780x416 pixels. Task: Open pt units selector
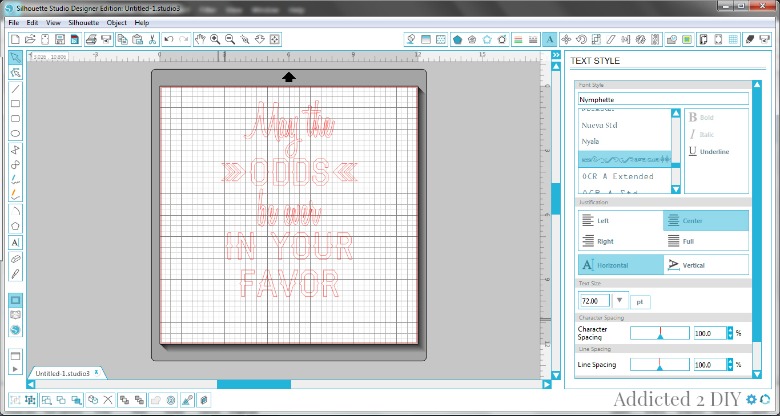pos(640,302)
